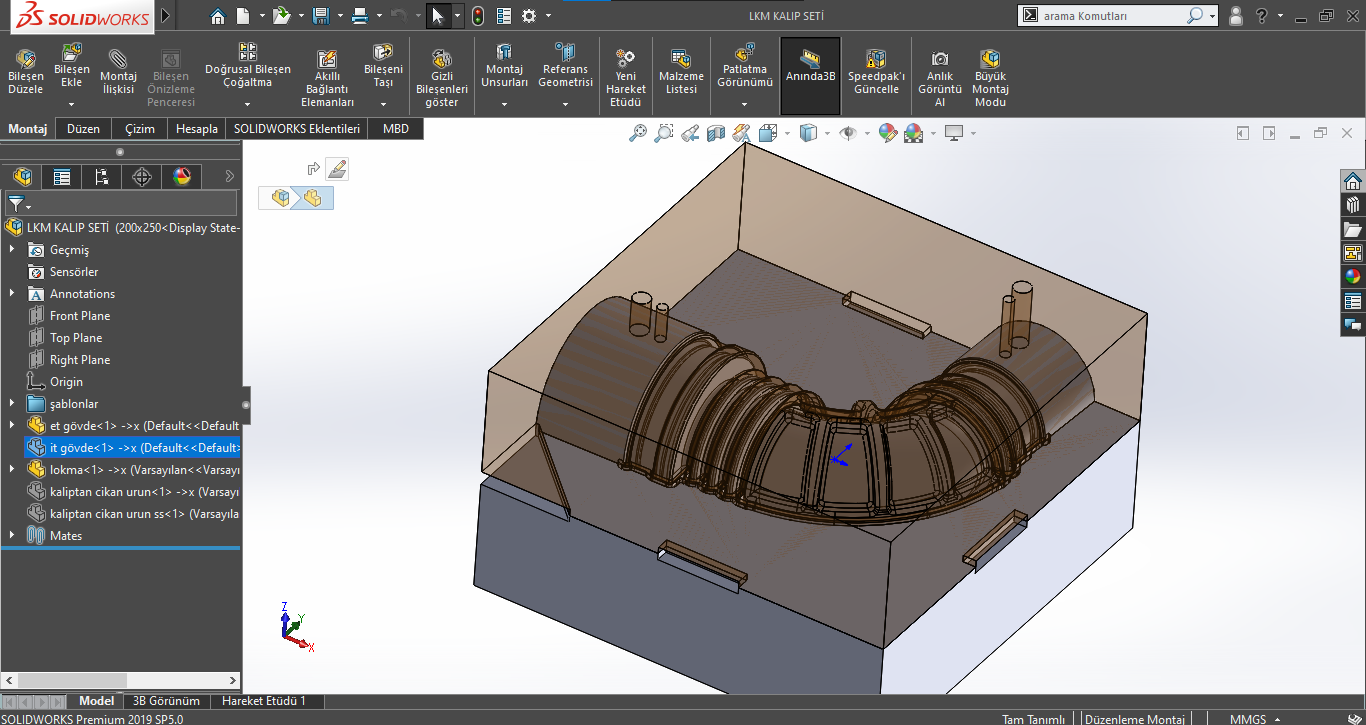This screenshot has height=725, width=1366.
Task: Switch to Çizim ribbon tab
Action: click(x=140, y=129)
